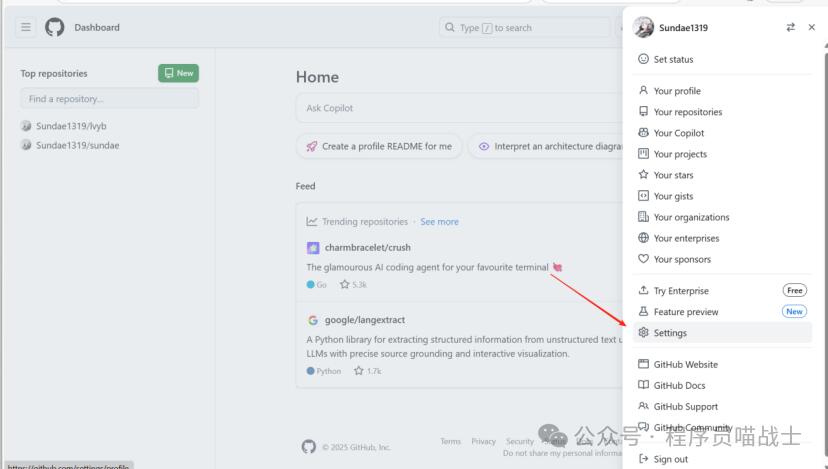Click the See more trending link
The width and height of the screenshot is (828, 469).
[x=439, y=222]
